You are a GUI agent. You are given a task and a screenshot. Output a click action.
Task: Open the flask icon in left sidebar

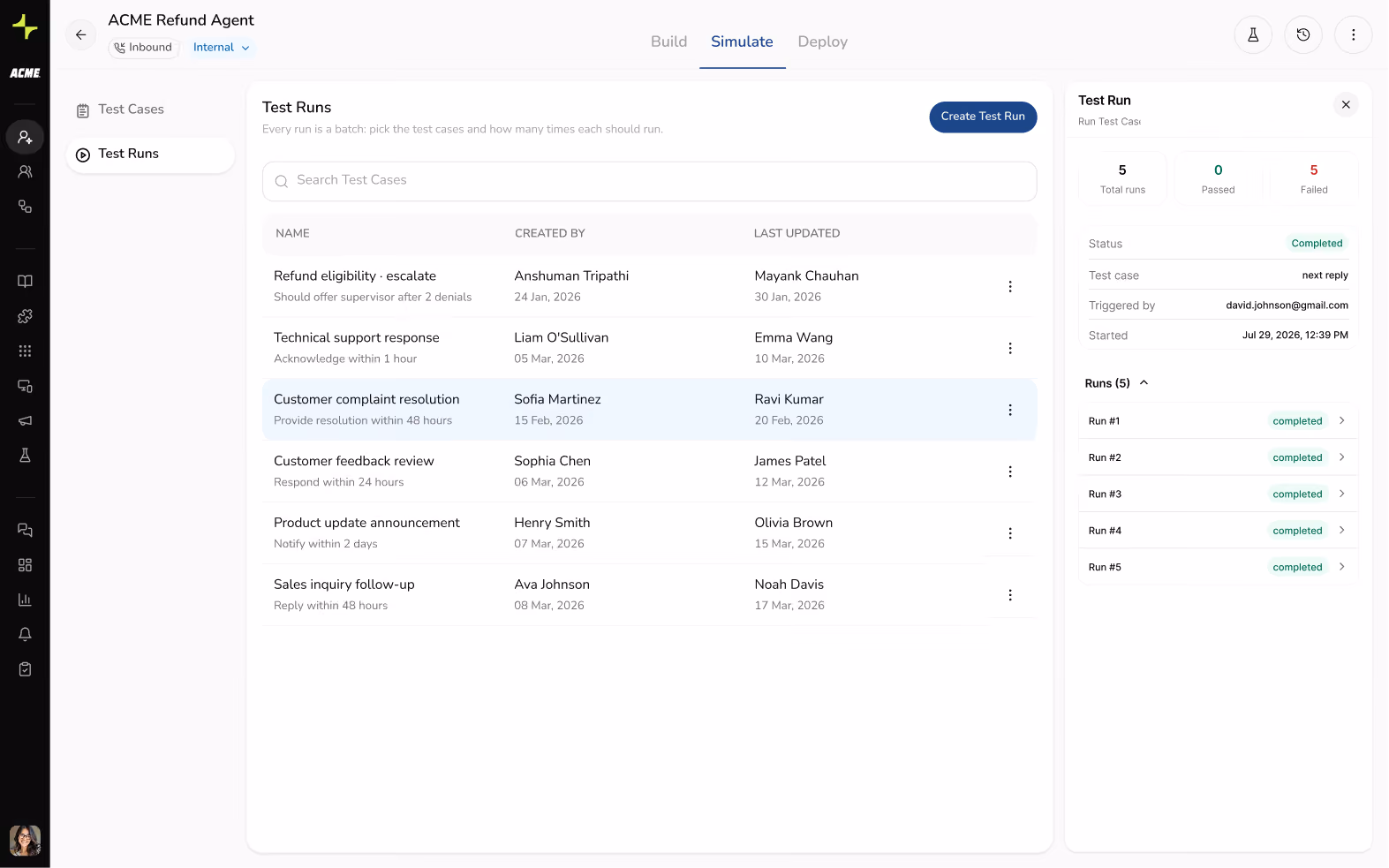pyautogui.click(x=25, y=455)
